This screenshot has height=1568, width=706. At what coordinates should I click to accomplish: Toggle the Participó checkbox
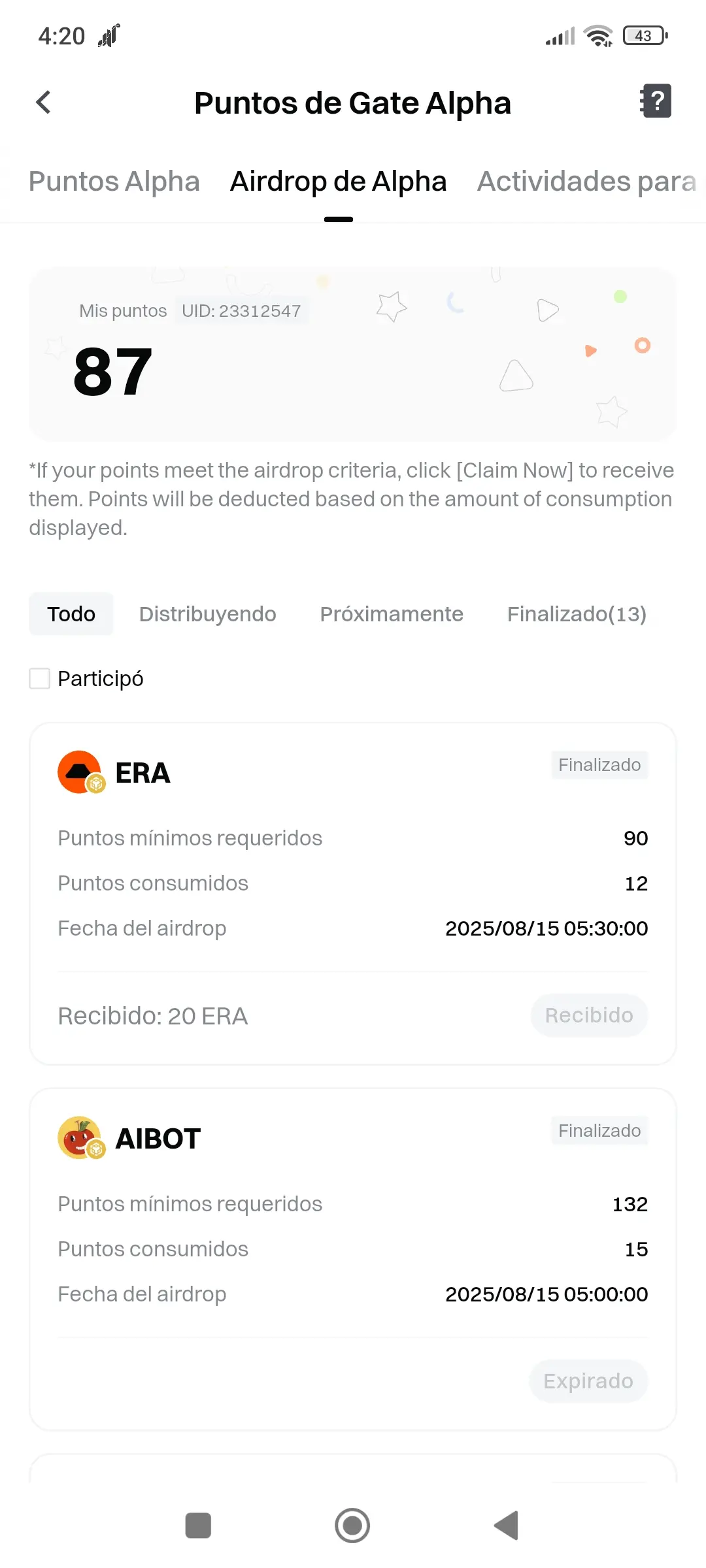(x=40, y=678)
